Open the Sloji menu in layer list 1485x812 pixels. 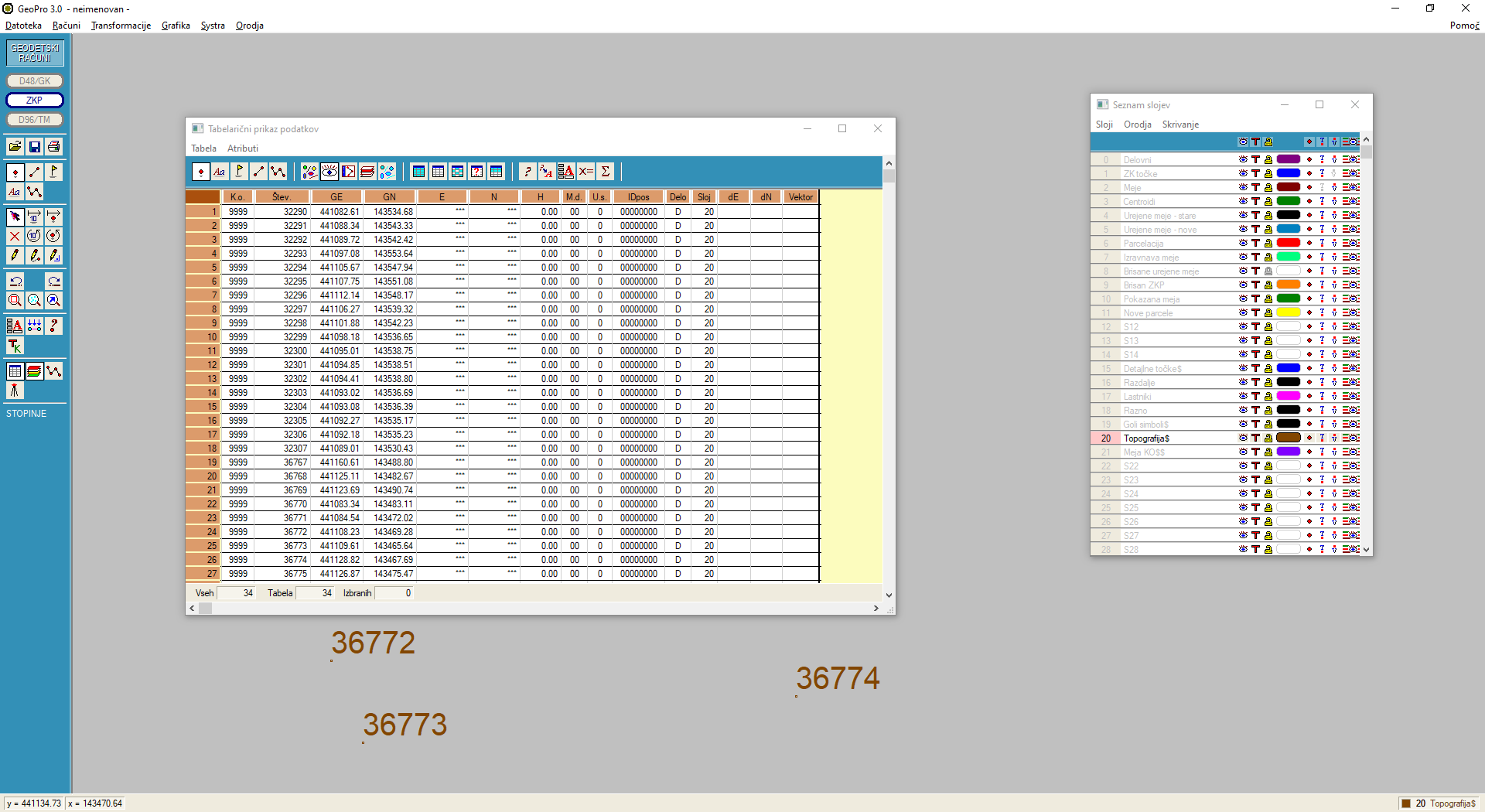1104,125
